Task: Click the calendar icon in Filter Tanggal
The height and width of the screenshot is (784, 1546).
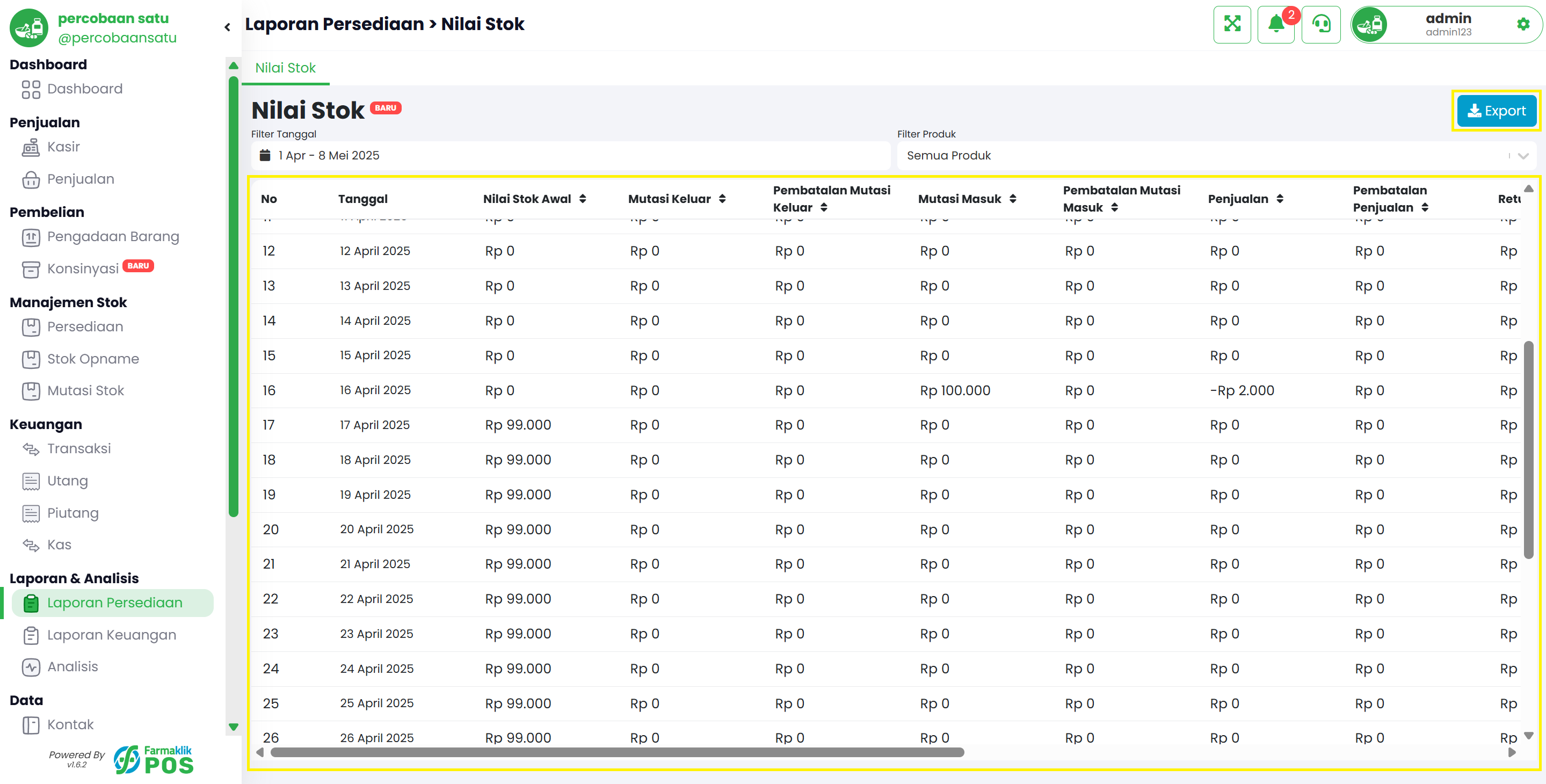Action: point(265,156)
